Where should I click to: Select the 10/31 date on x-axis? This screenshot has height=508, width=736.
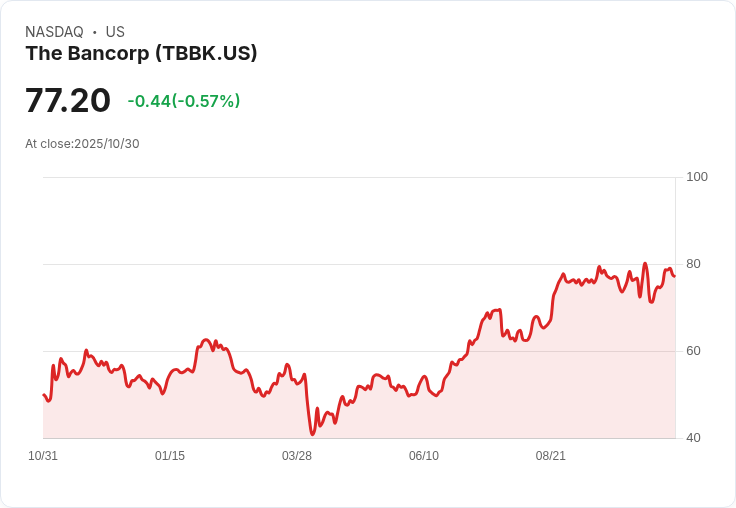[43, 456]
